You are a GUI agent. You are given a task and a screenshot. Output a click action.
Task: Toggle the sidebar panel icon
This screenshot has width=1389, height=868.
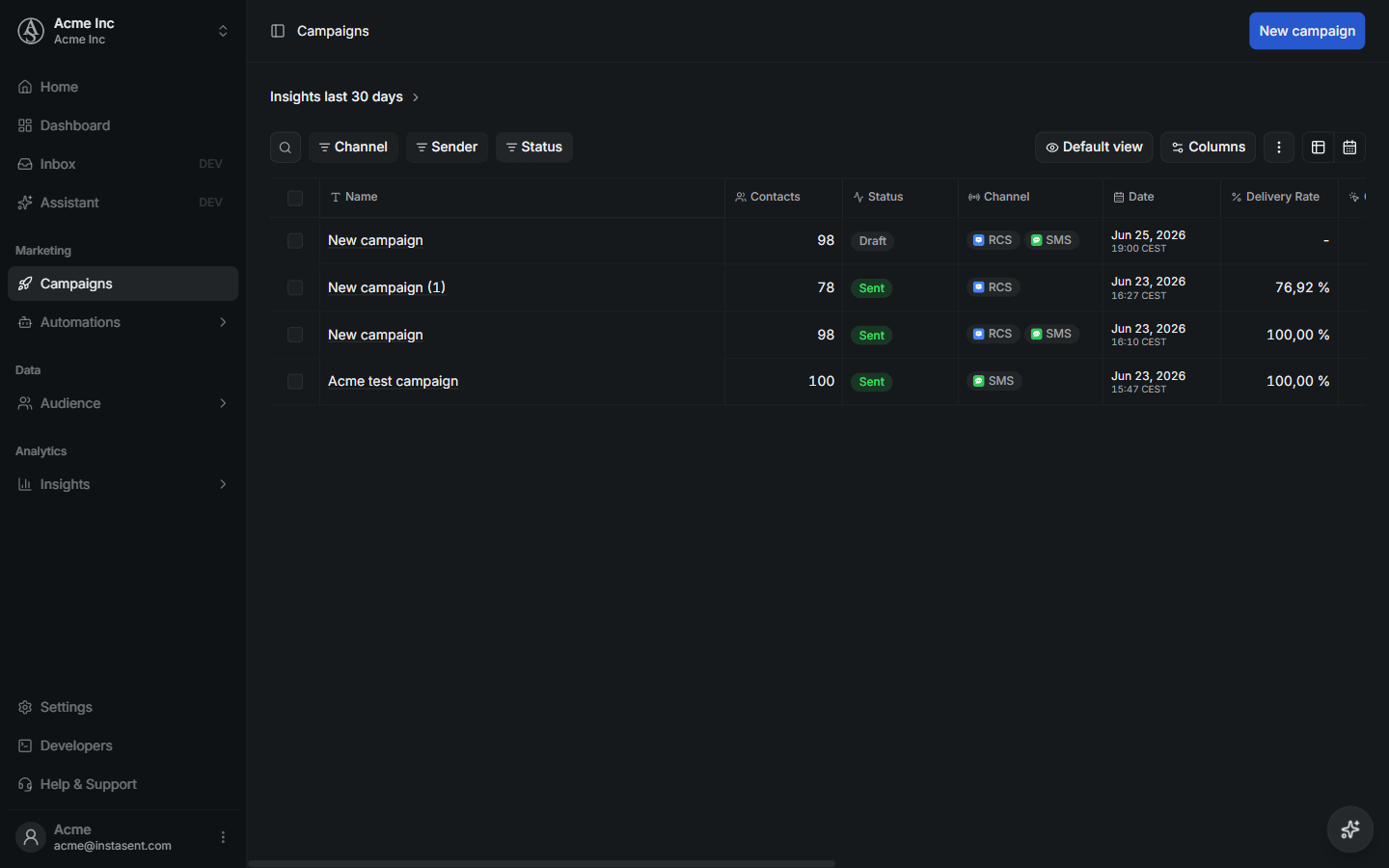pos(278,31)
